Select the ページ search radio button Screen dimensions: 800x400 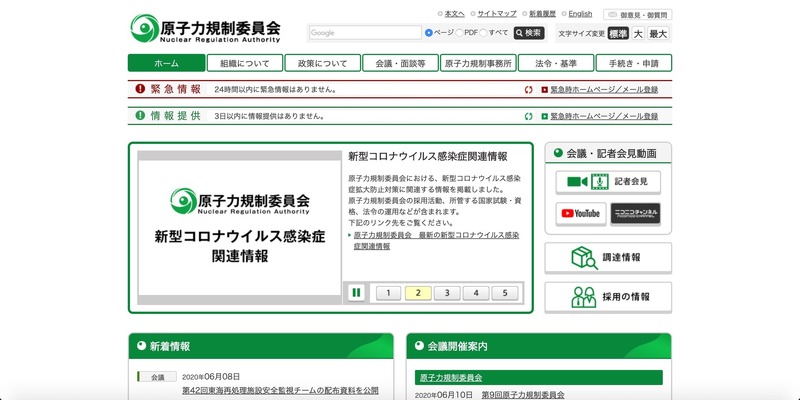[429, 33]
